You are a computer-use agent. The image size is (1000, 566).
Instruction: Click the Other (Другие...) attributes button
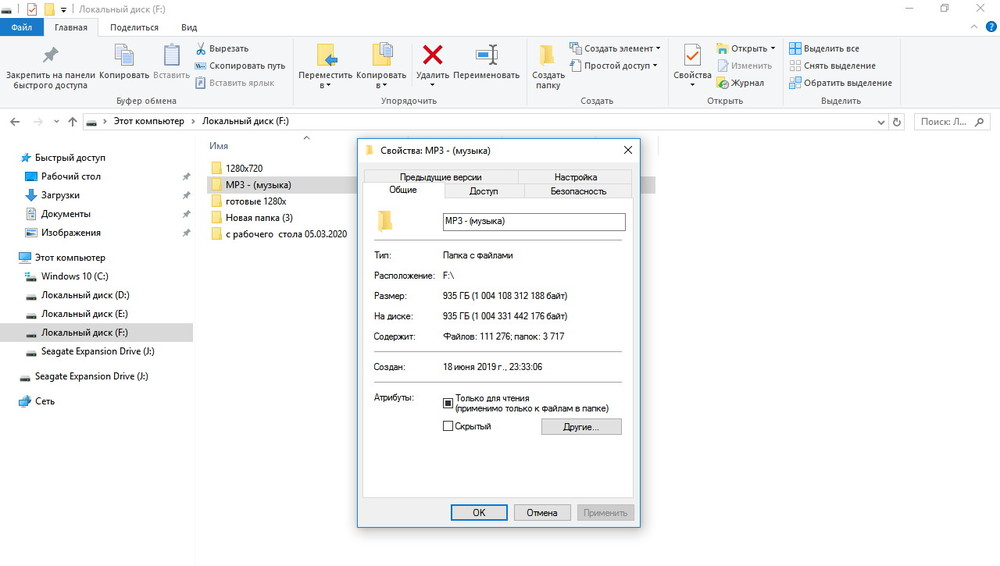click(x=581, y=427)
